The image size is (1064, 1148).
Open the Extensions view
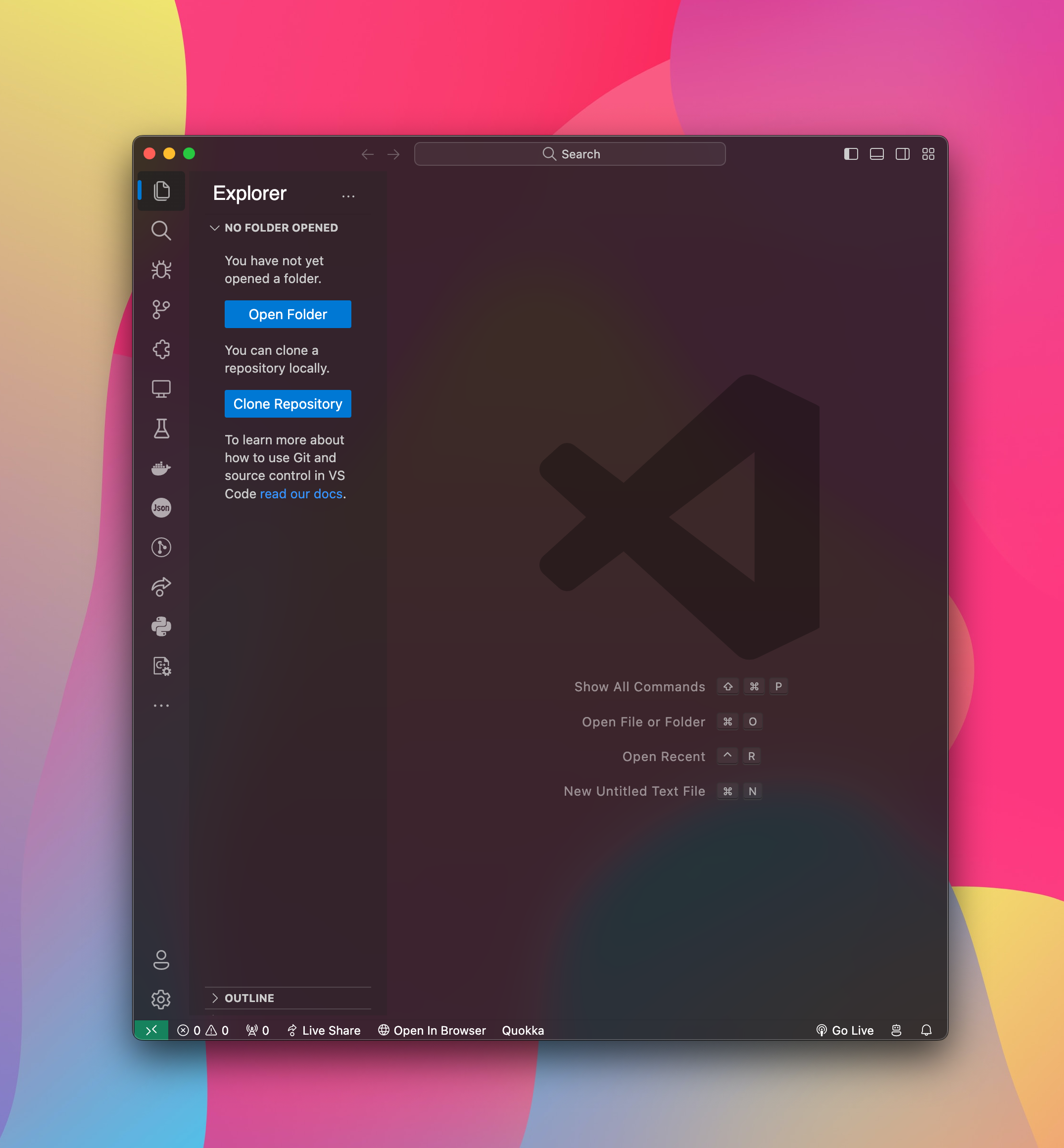pos(161,349)
